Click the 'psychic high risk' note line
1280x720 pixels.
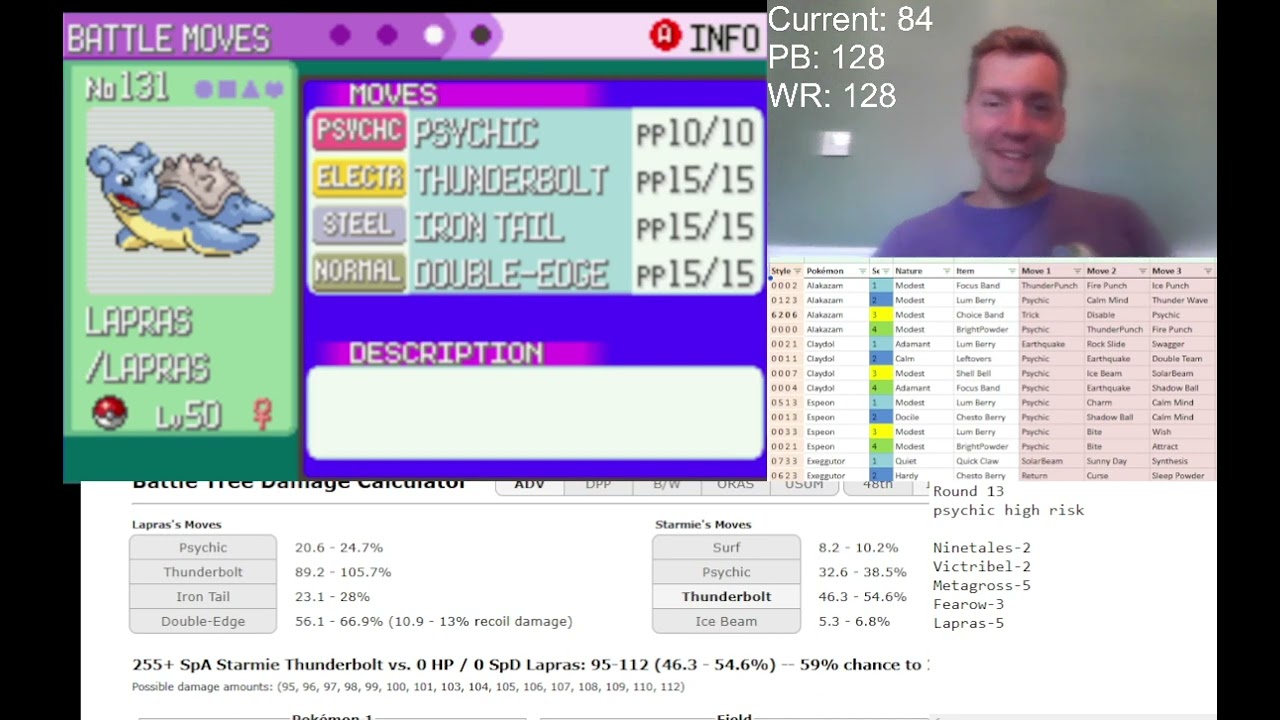tap(1008, 510)
